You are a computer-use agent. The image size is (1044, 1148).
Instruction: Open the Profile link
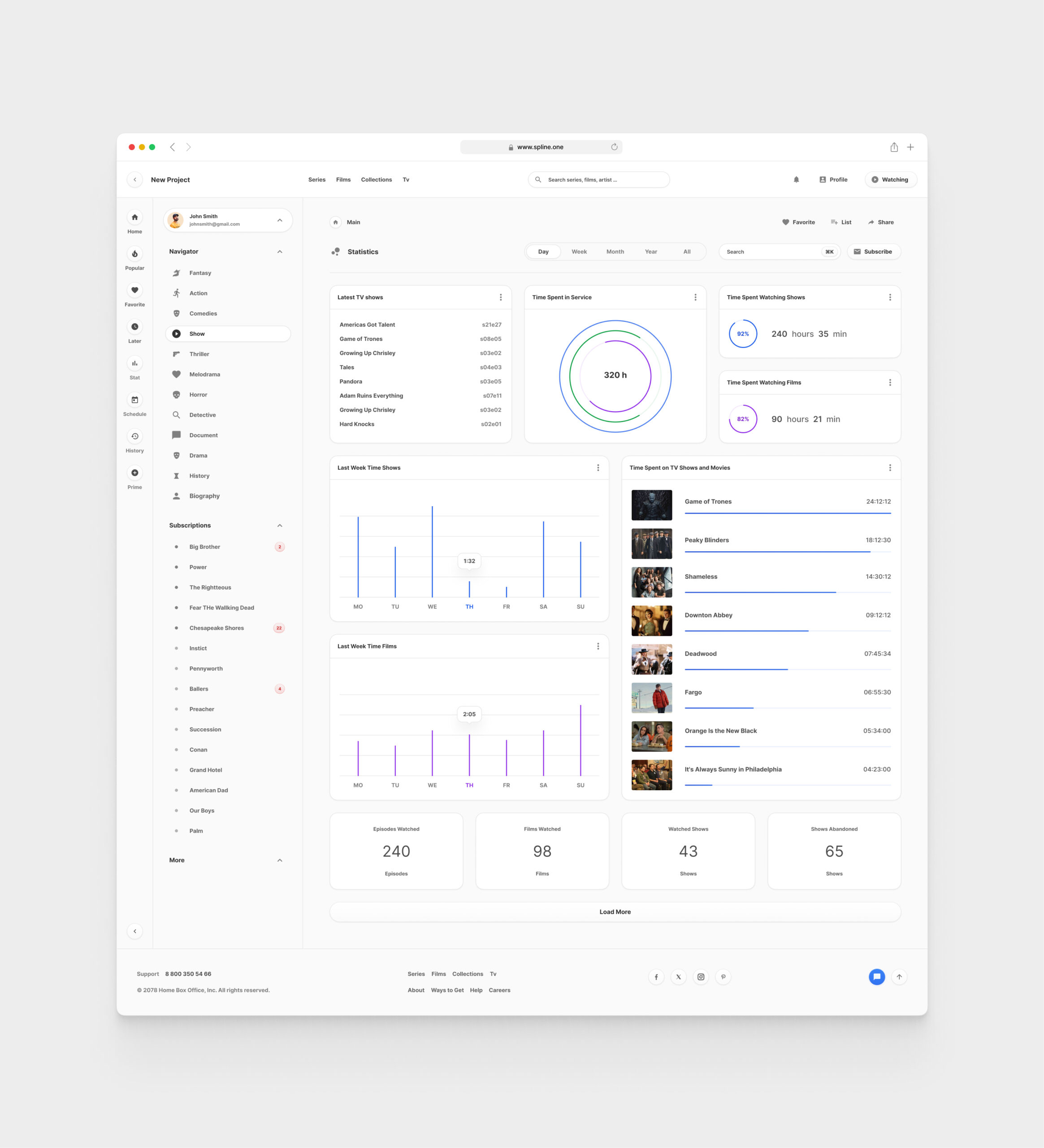833,179
